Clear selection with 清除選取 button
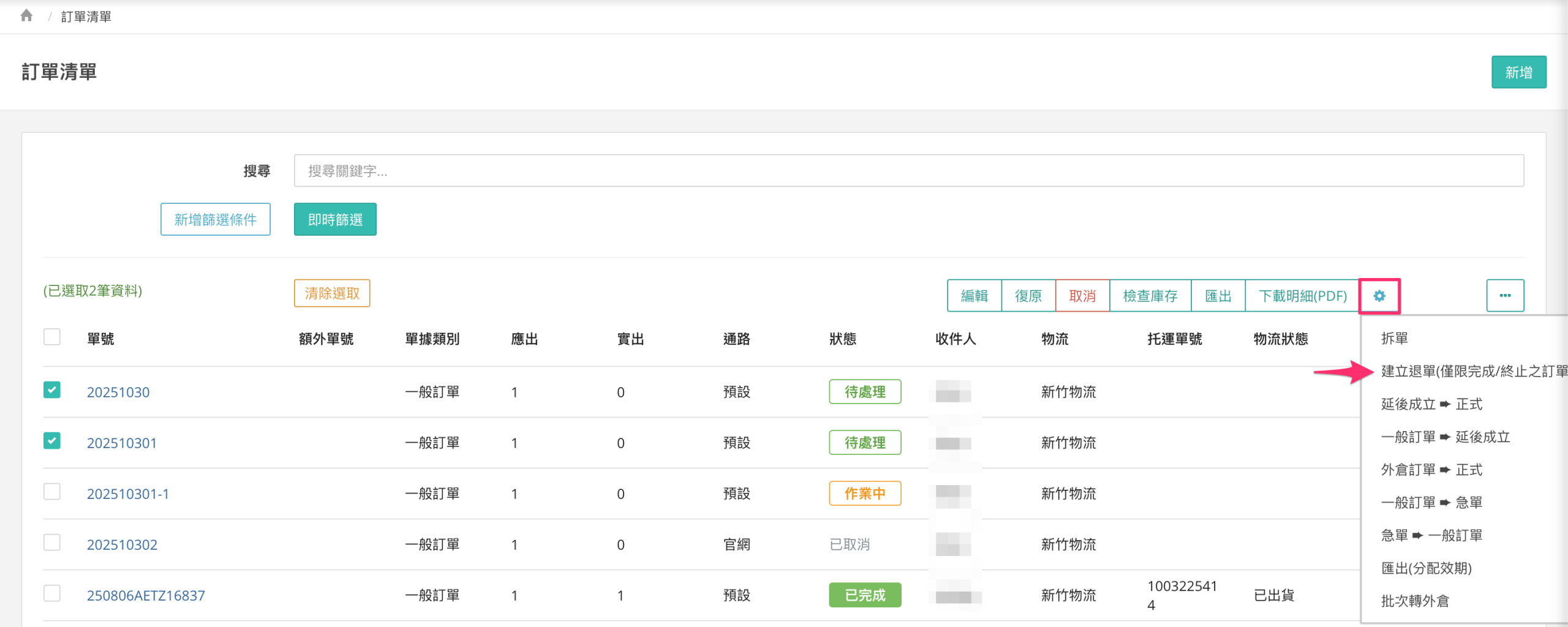Screen dimensions: 1568x627 pos(332,294)
